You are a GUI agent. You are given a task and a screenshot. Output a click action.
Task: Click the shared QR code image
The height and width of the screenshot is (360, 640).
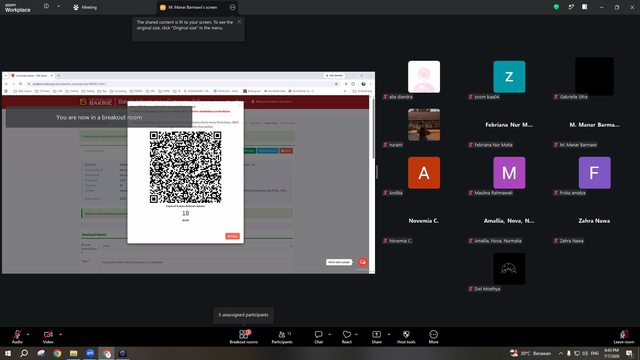185,167
